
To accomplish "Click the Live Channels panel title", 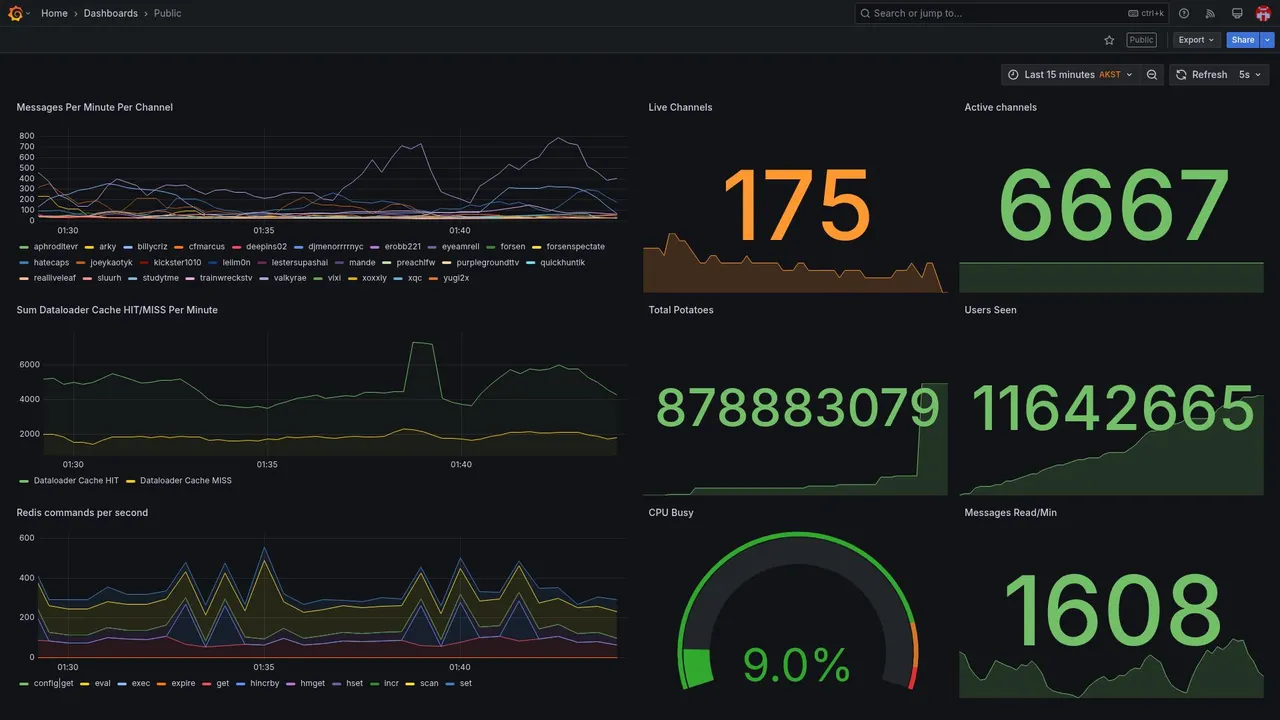I will [x=680, y=107].
